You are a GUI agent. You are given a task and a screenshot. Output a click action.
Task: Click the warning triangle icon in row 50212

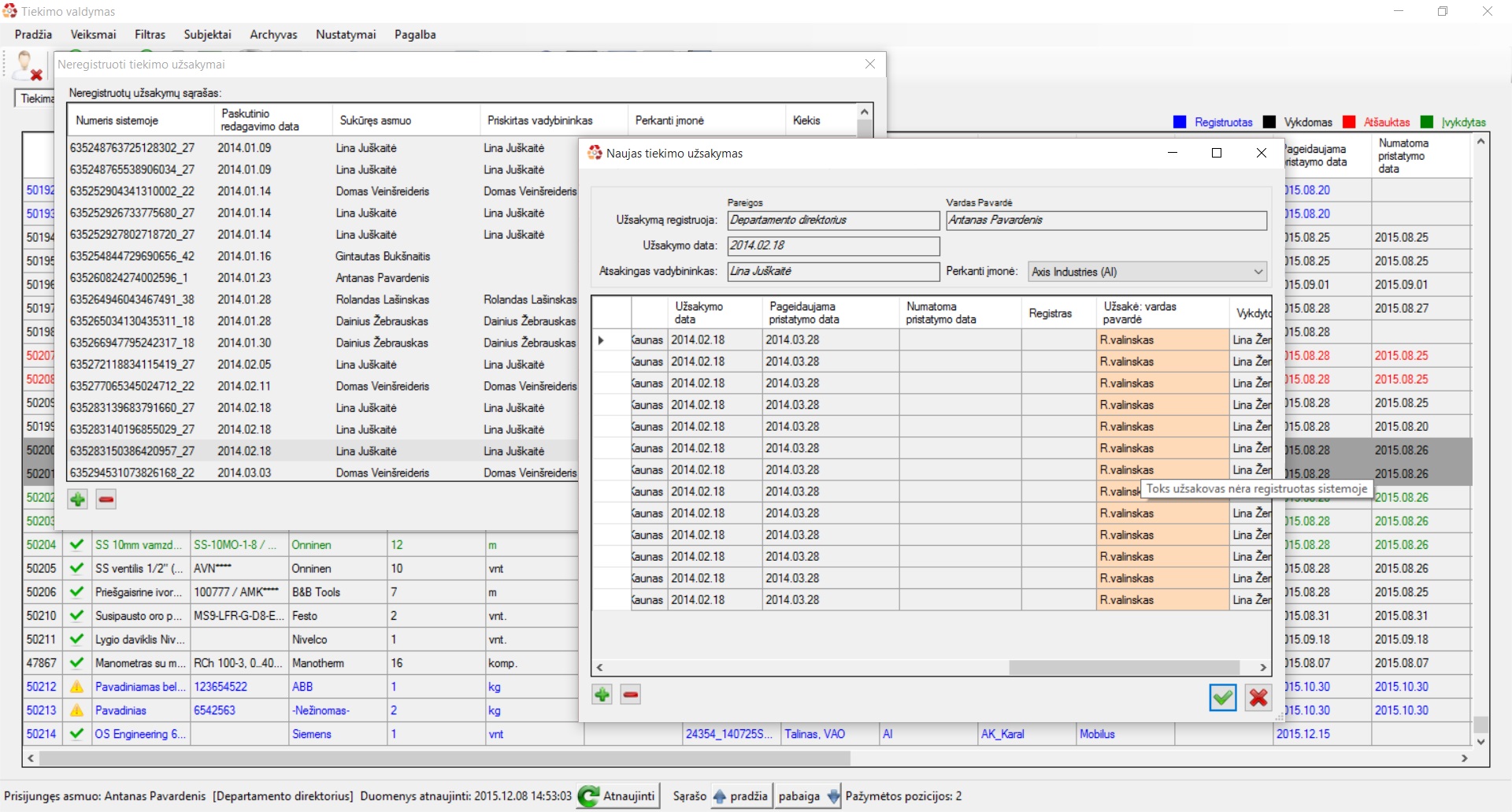pos(76,687)
